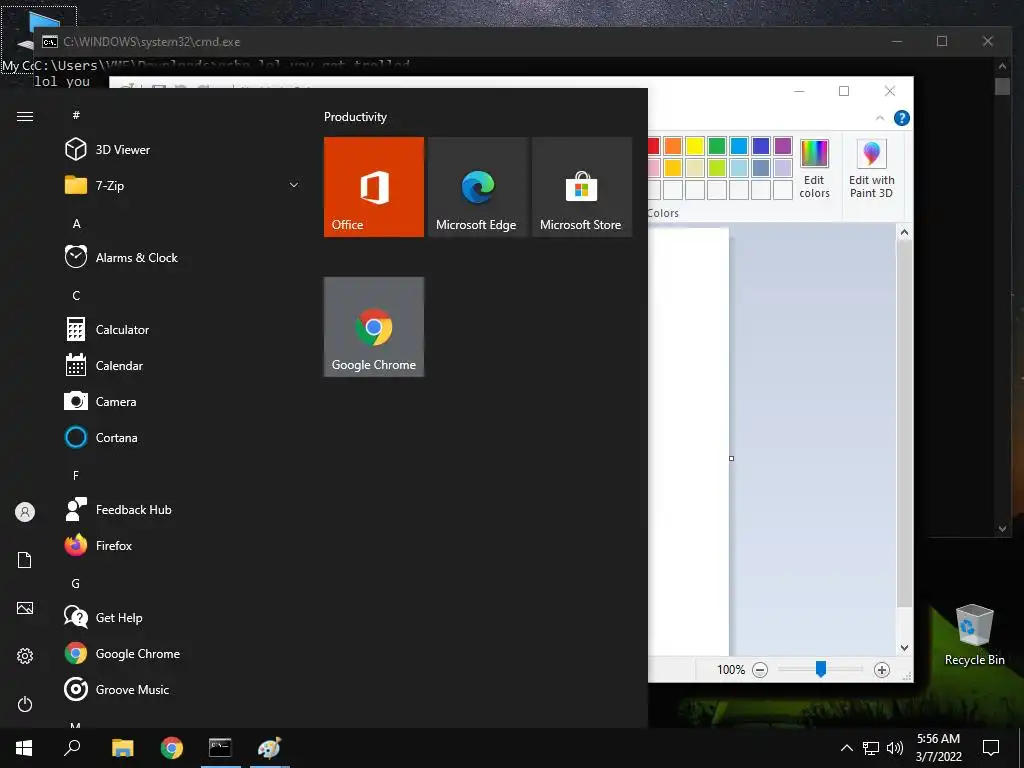Viewport: 1024px width, 768px height.
Task: Open Pictures from Start sidebar
Action: click(25, 608)
